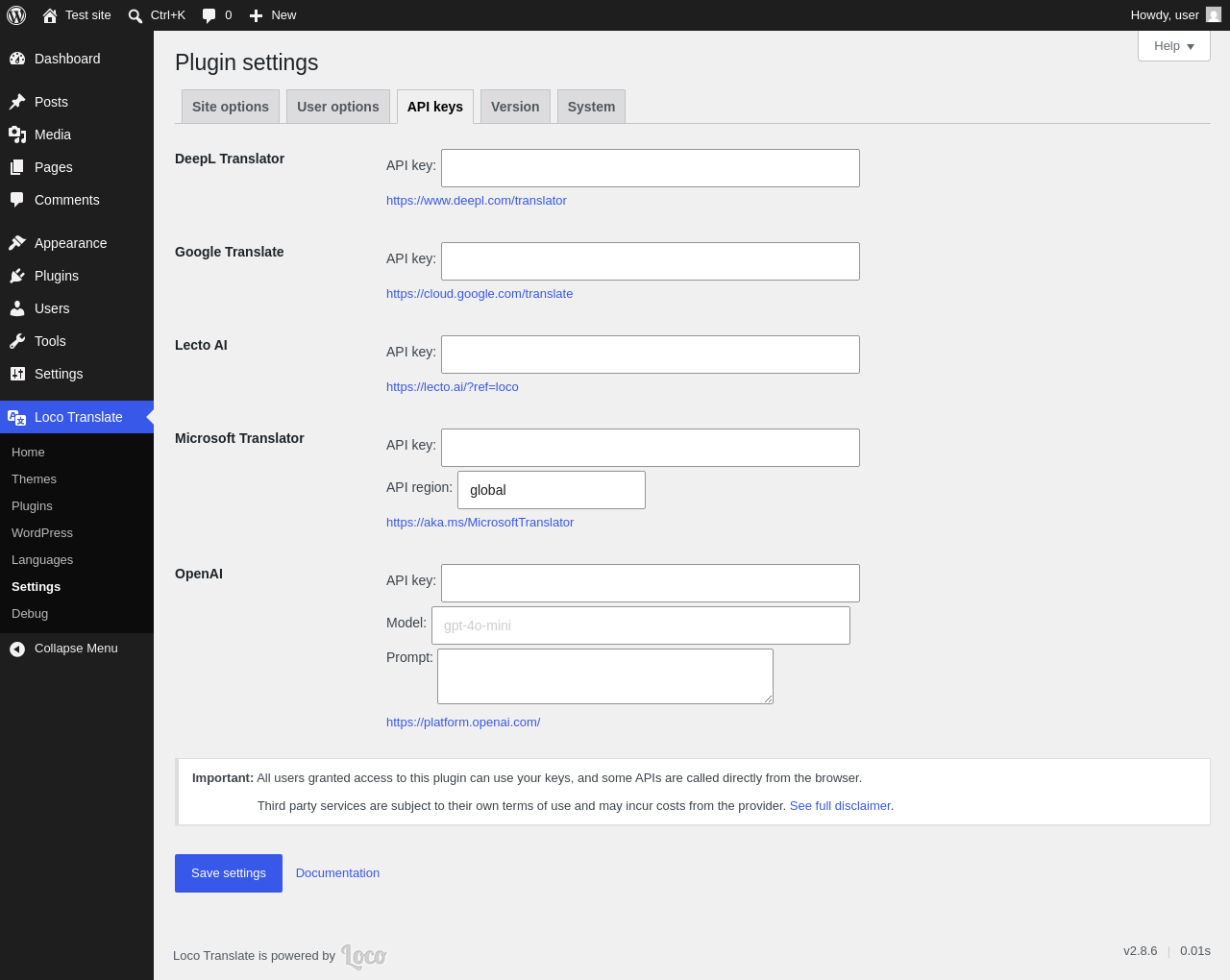Click the Appearance brush icon
The height and width of the screenshot is (980, 1230).
pos(17,243)
